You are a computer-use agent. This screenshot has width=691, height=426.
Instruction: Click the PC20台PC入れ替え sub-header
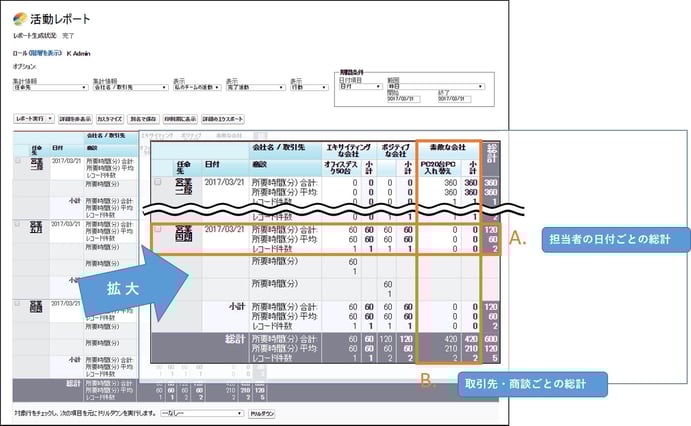(438, 167)
